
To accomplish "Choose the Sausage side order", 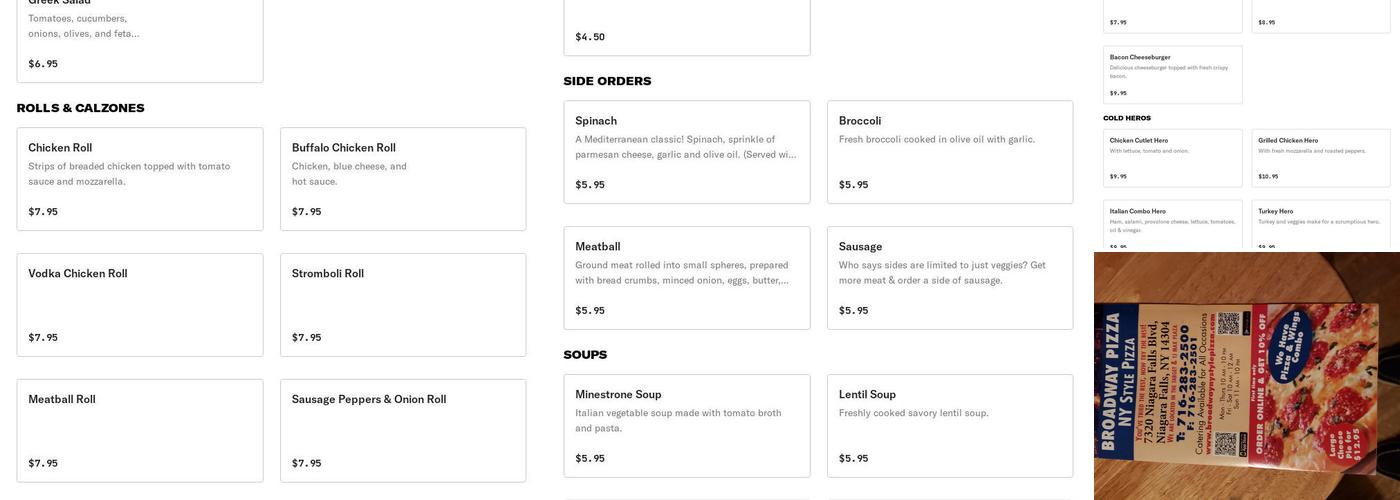I will point(950,278).
